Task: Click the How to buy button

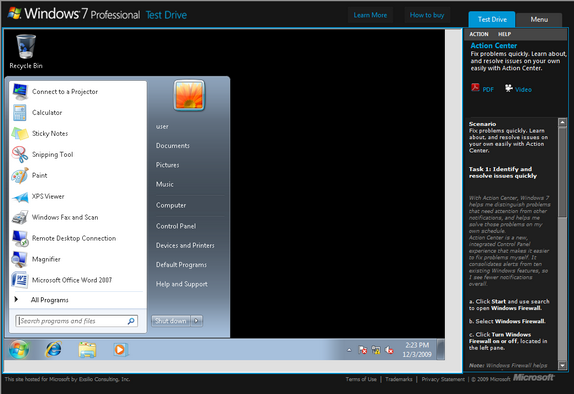Action: (427, 15)
